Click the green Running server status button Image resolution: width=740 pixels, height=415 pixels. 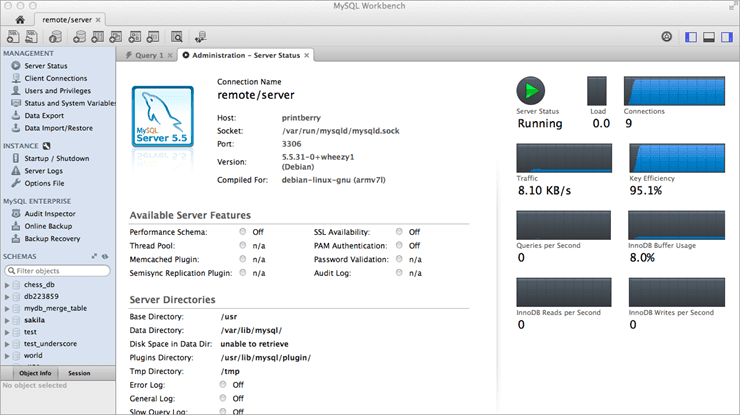tap(531, 91)
